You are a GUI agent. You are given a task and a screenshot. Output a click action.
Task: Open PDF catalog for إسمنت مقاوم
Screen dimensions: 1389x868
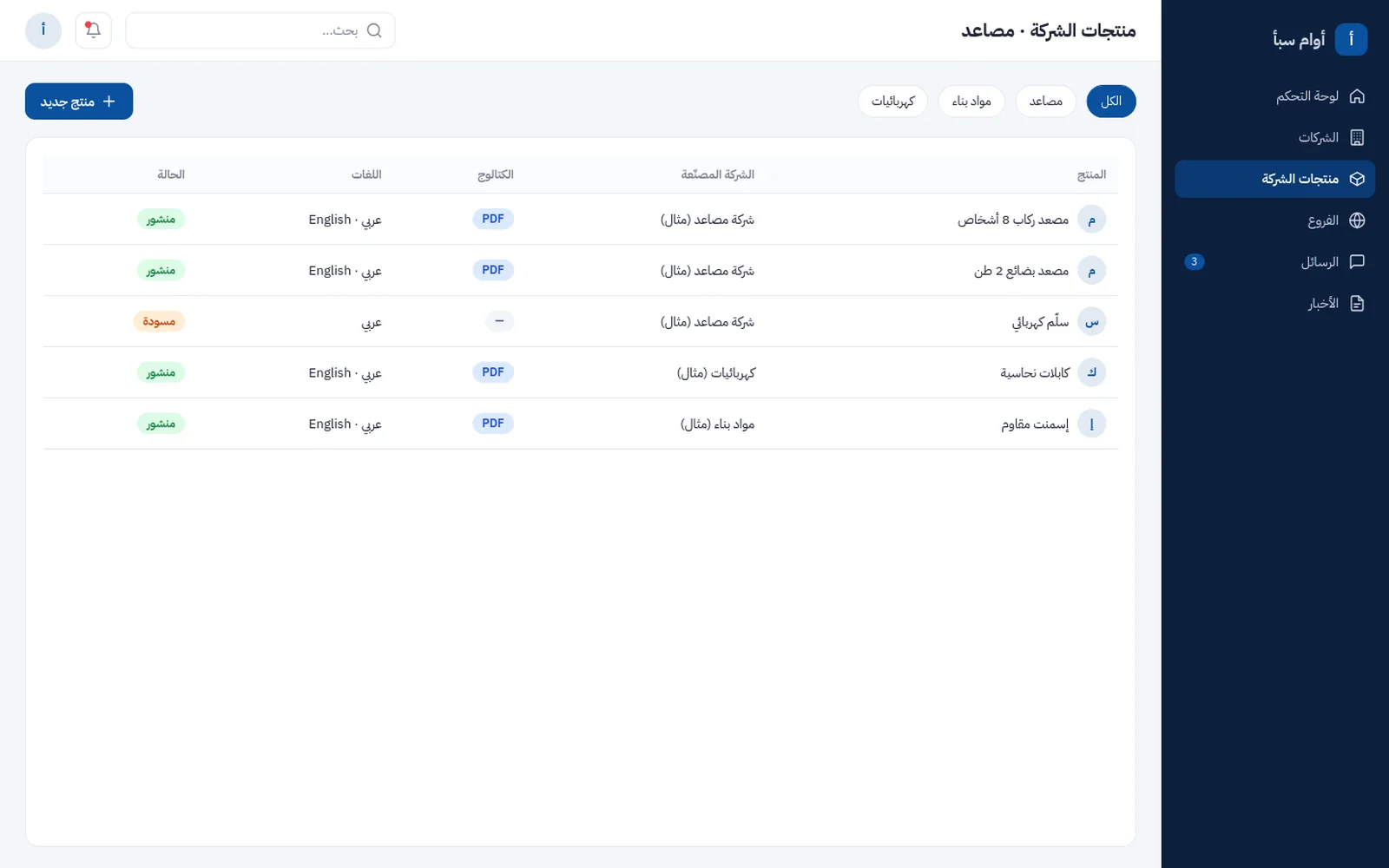coord(493,424)
